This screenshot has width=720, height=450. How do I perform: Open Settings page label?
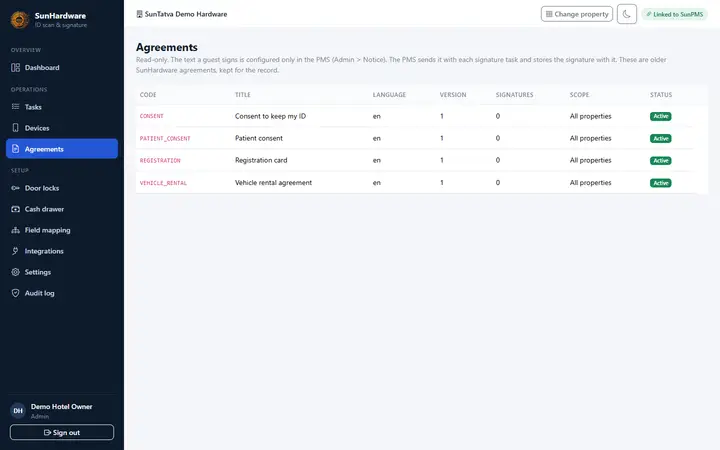click(38, 272)
